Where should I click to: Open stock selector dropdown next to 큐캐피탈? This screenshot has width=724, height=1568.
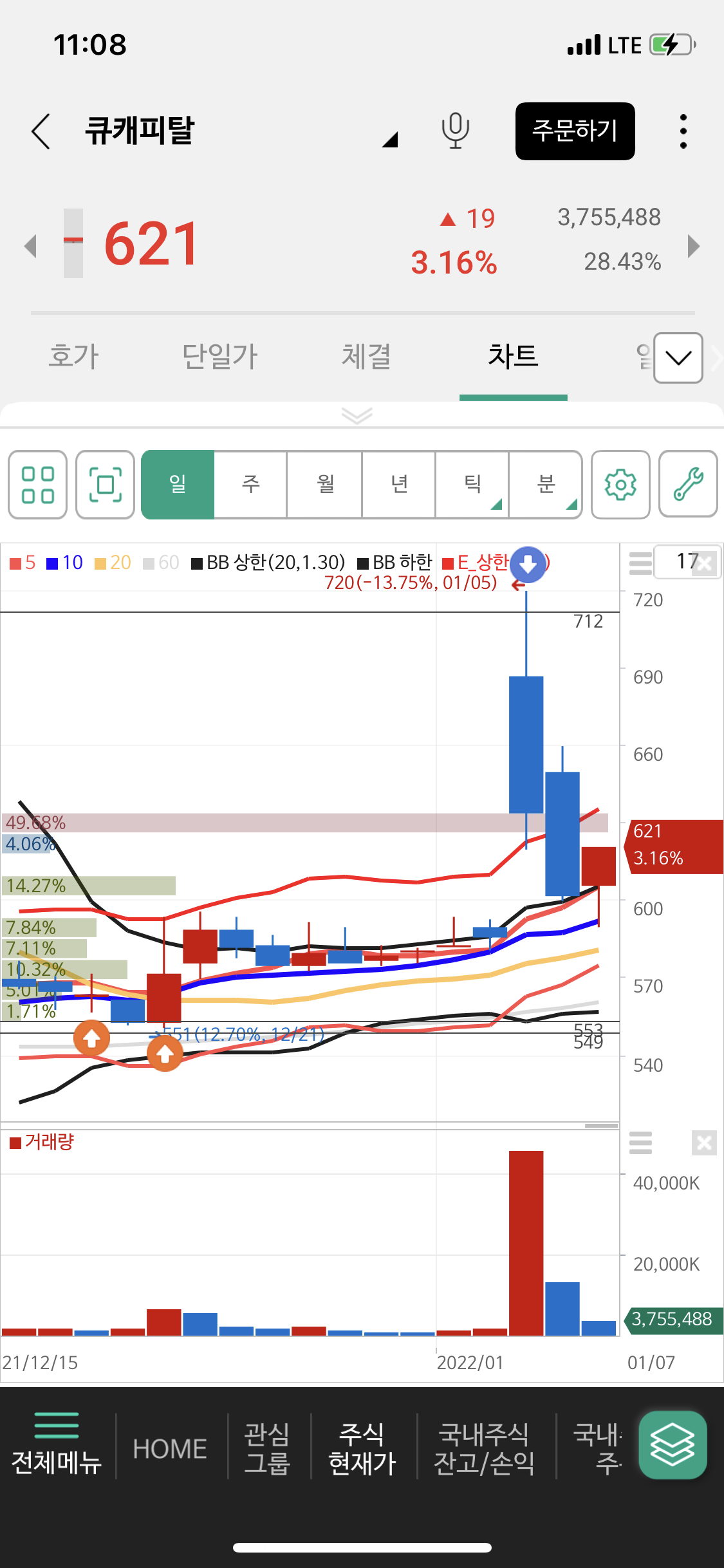click(390, 139)
